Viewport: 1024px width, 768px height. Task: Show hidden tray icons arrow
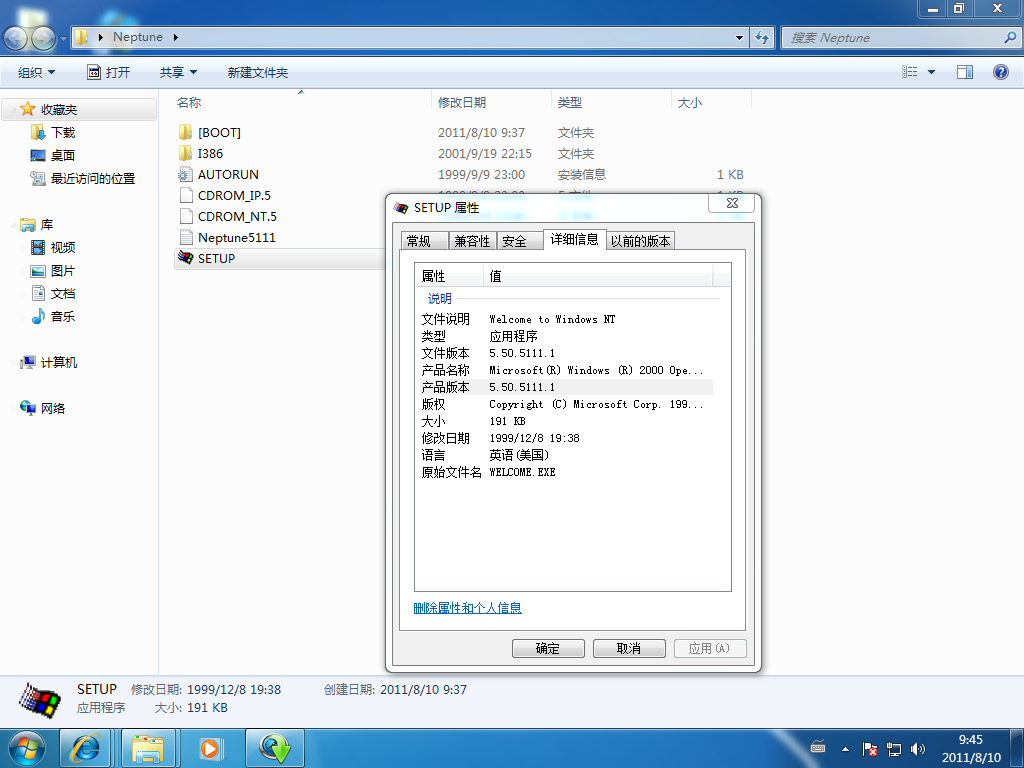pyautogui.click(x=845, y=749)
